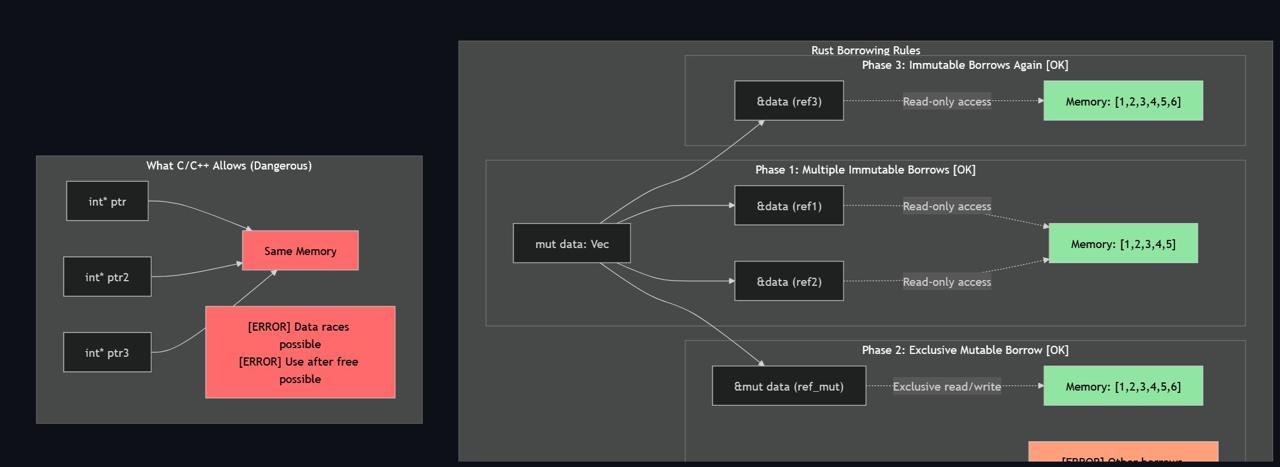Click the green 'Memory: [1,2,3,4,5]' node
The height and width of the screenshot is (467, 1280).
tap(1123, 244)
